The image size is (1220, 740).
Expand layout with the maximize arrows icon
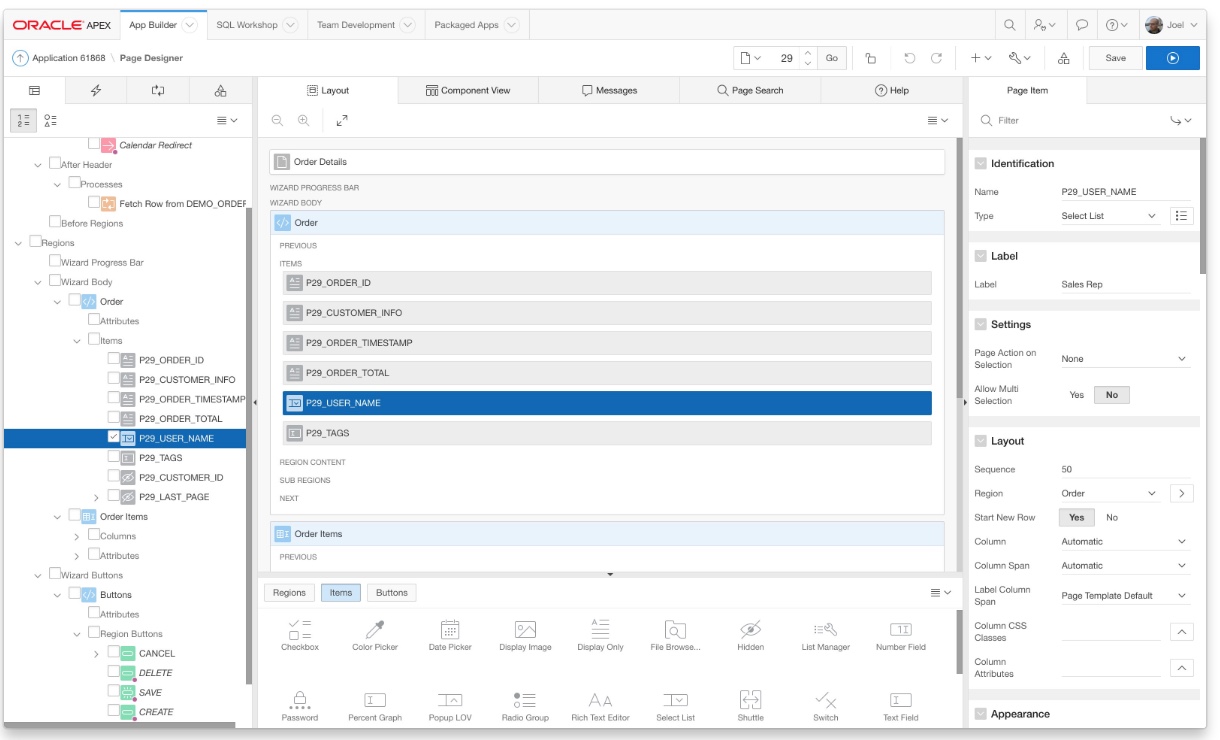342,120
